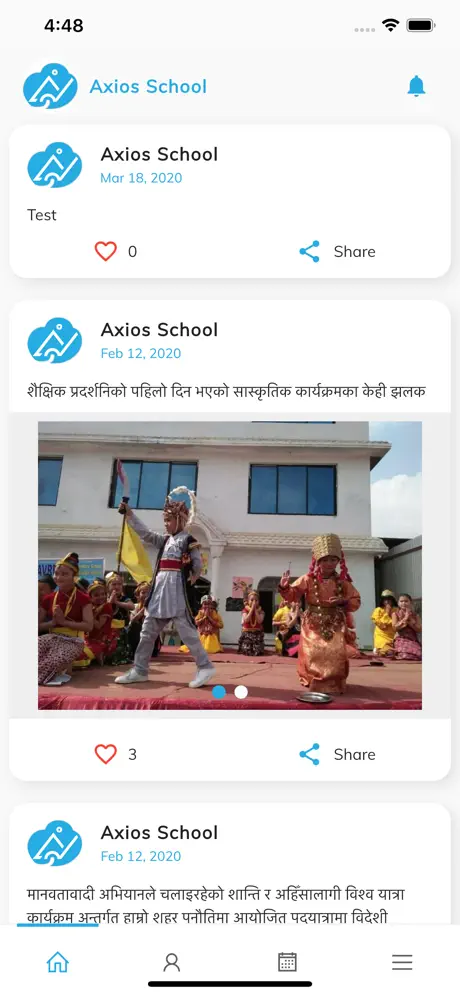This screenshot has width=460, height=996.
Task: Like the cultural program photo post
Action: click(x=105, y=754)
